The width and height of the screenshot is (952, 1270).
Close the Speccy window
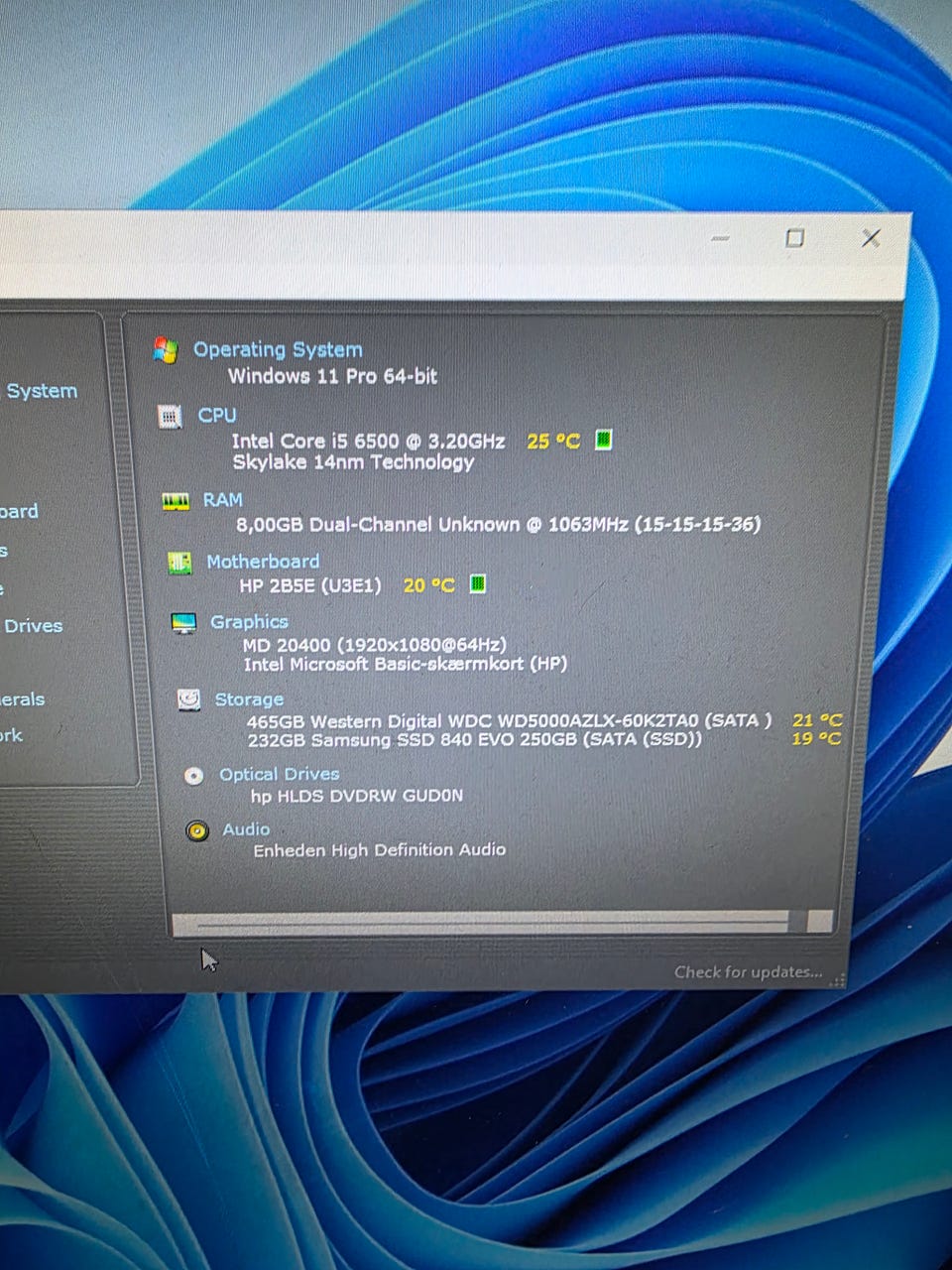coord(871,238)
